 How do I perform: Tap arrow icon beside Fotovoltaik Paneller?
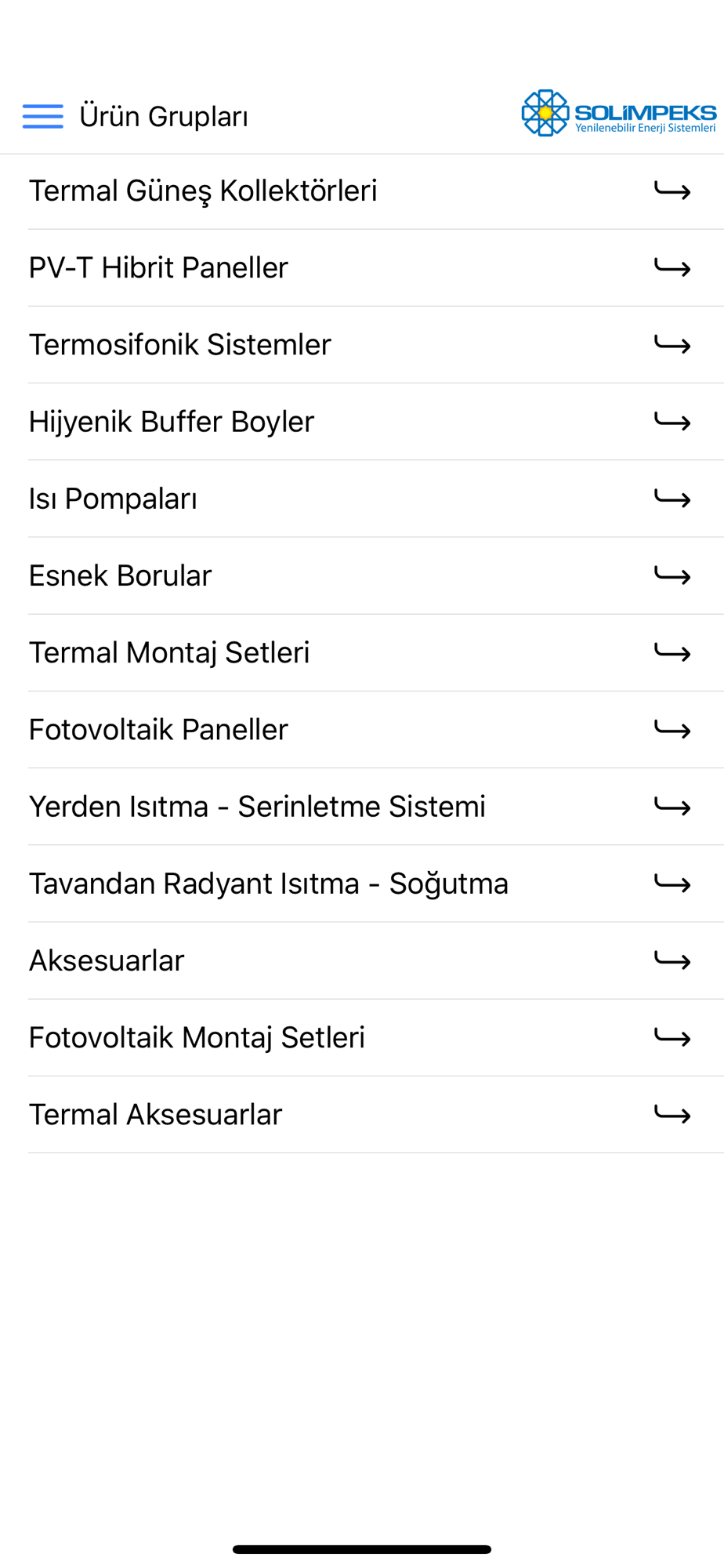point(672,730)
